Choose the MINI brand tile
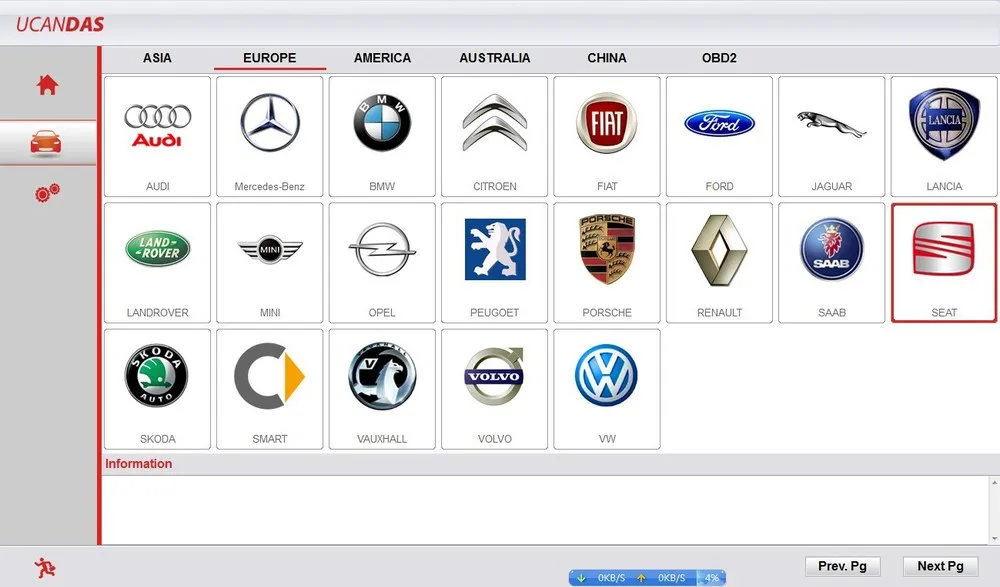This screenshot has height=587, width=1000. coord(270,263)
